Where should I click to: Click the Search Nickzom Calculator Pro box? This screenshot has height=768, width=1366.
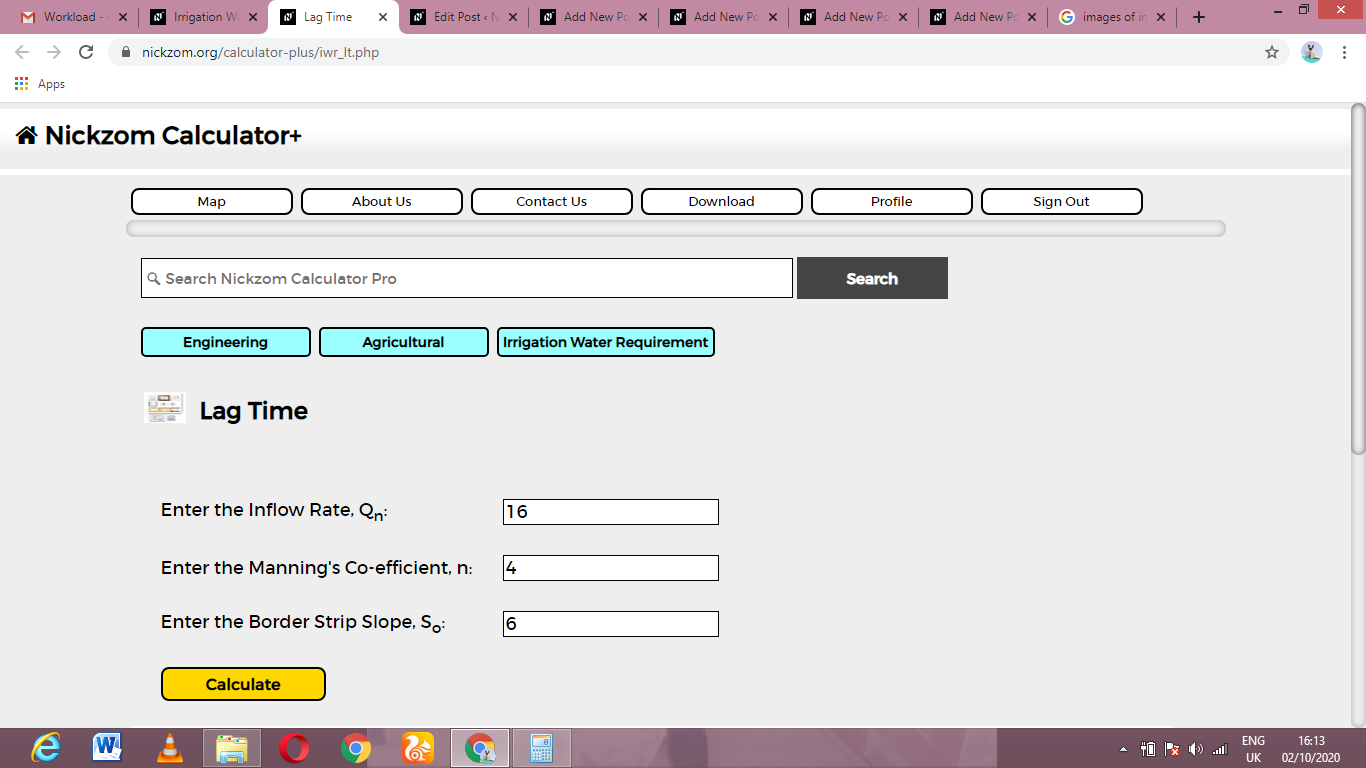467,278
